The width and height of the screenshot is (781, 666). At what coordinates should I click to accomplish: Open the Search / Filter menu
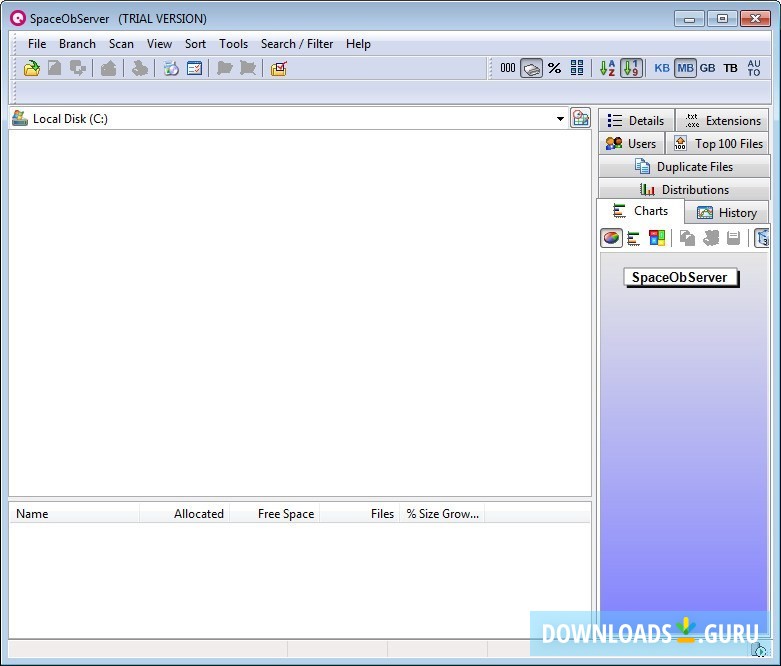(x=297, y=44)
